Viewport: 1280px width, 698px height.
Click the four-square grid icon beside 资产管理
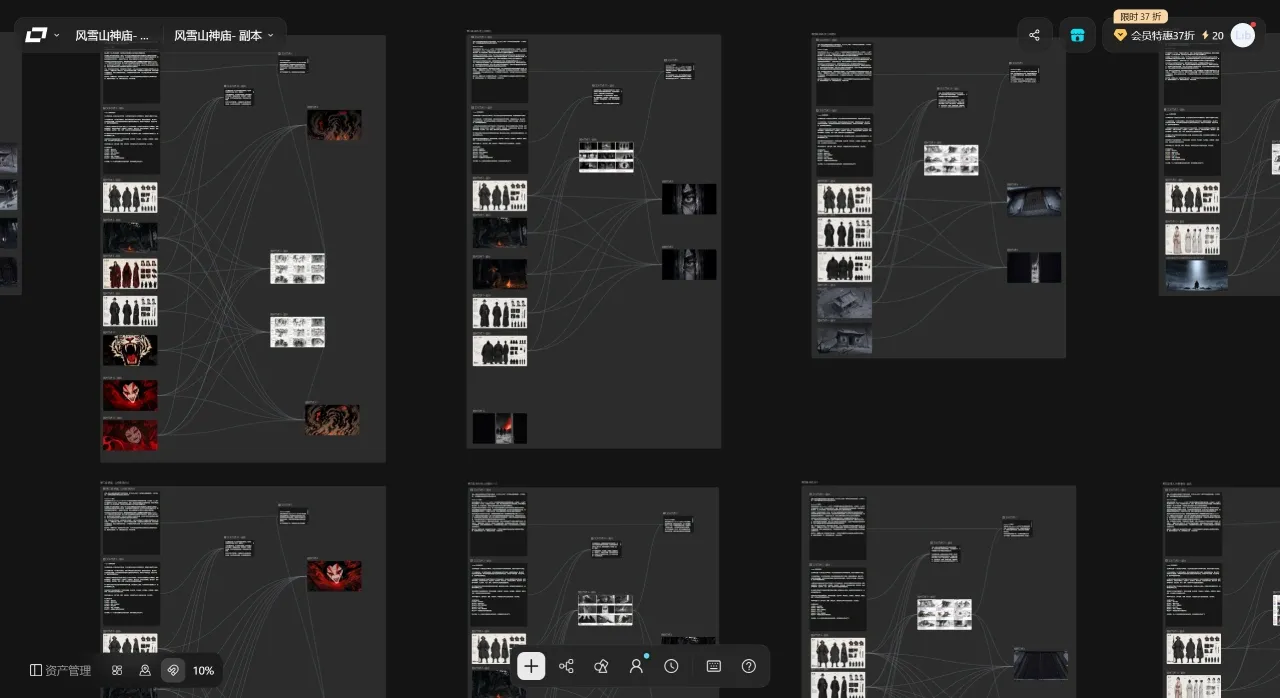click(x=117, y=670)
